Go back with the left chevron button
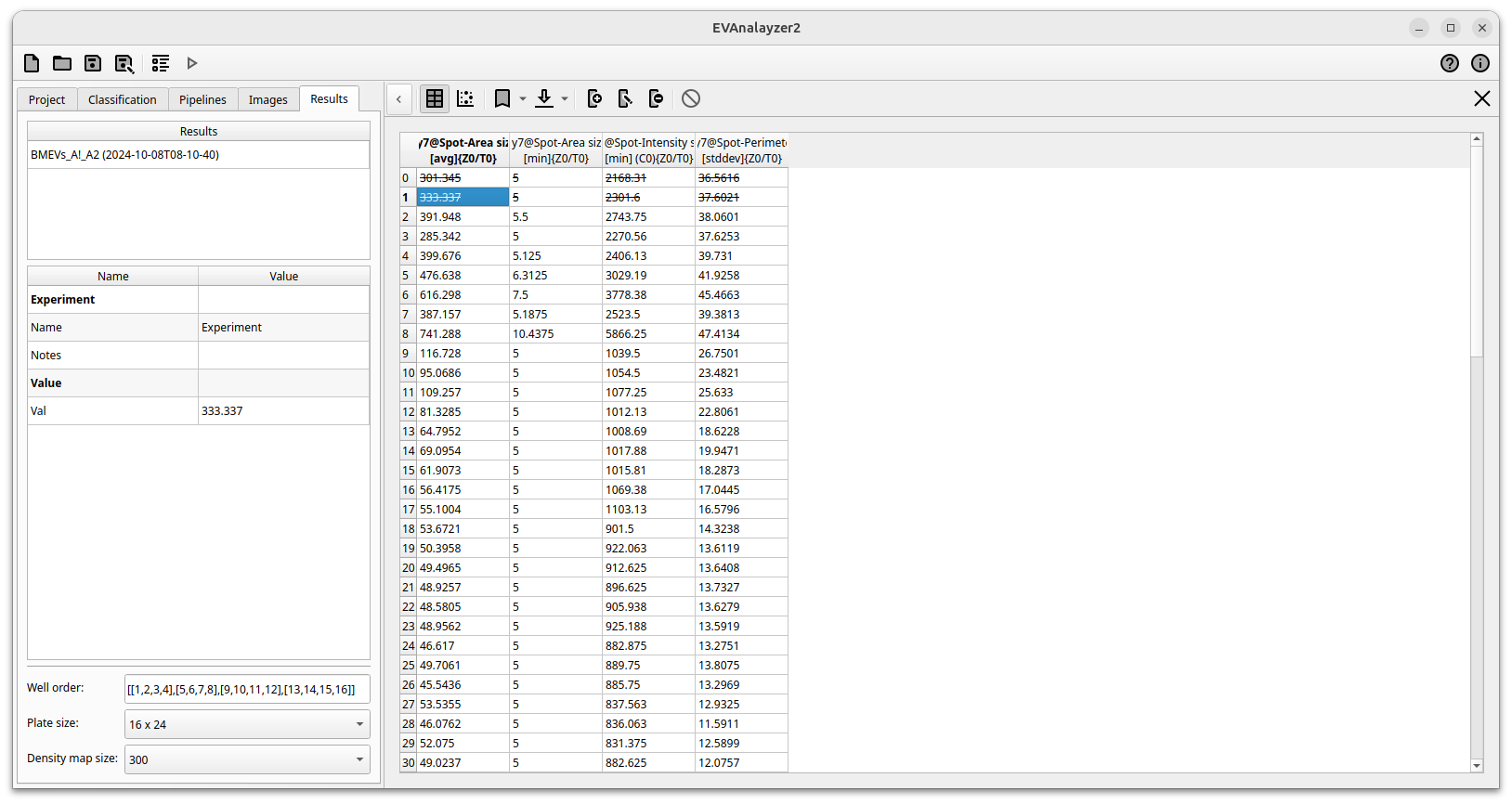This screenshot has width=1512, height=804. point(399,98)
